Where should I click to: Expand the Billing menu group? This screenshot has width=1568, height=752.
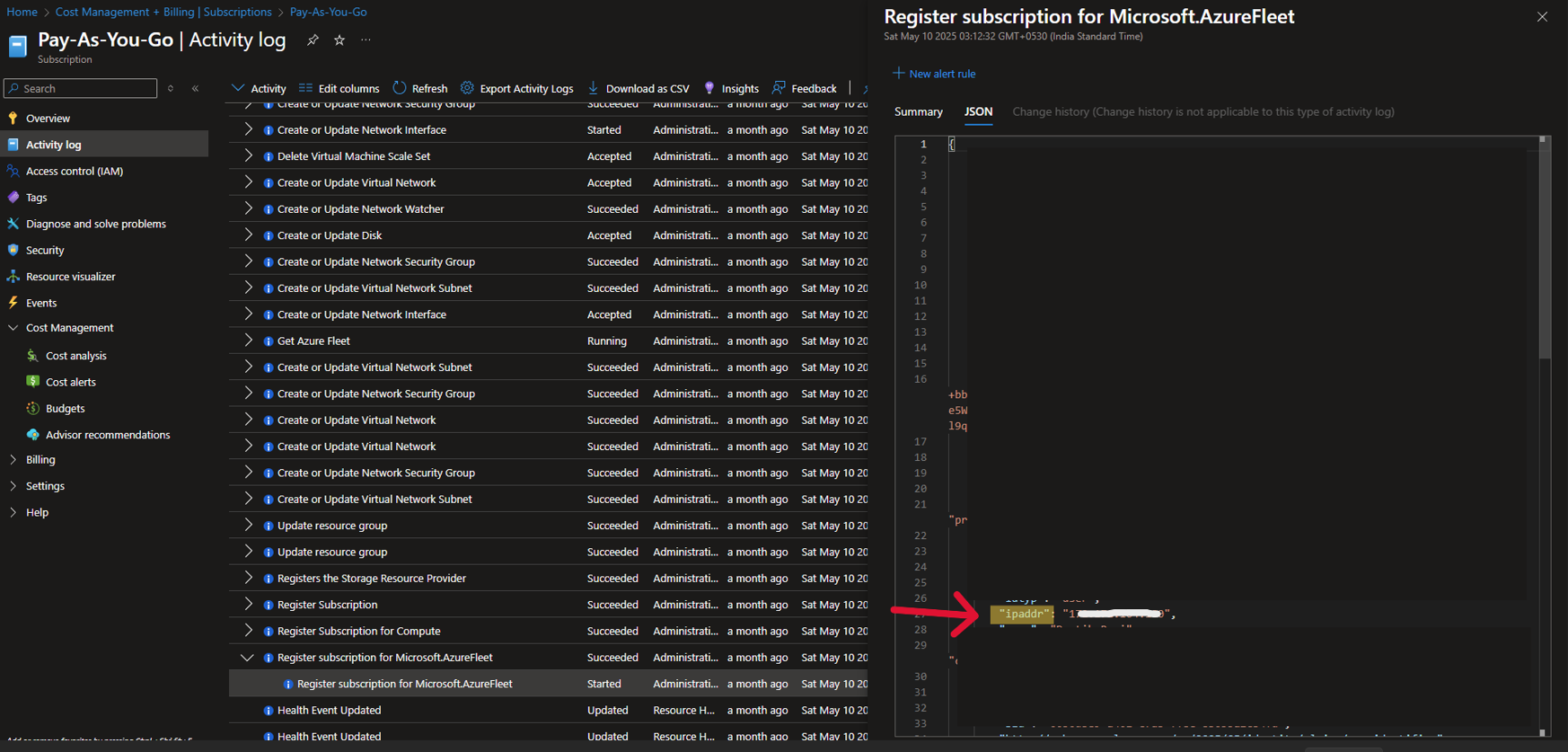[x=13, y=459]
